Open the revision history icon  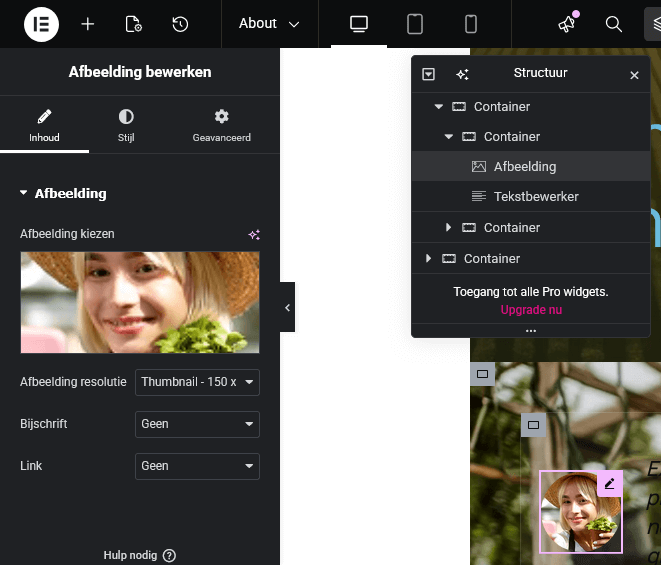(x=180, y=24)
